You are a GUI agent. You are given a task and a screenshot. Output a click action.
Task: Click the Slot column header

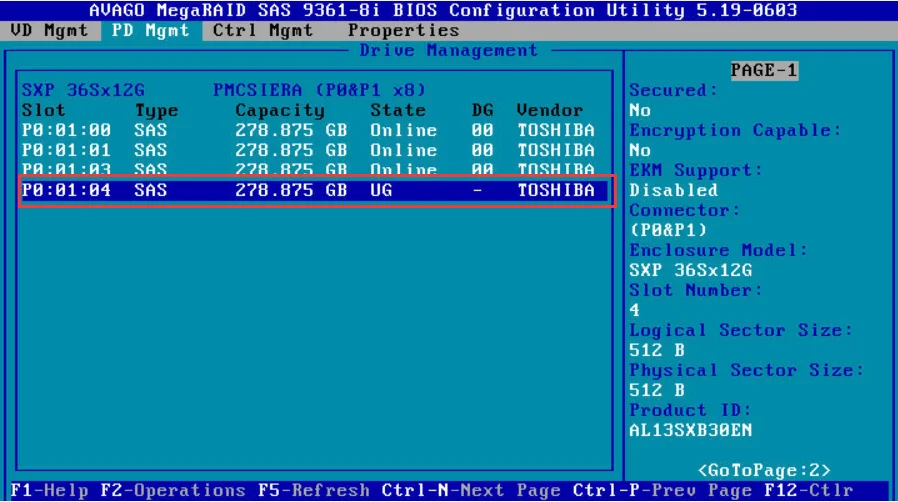[44, 110]
